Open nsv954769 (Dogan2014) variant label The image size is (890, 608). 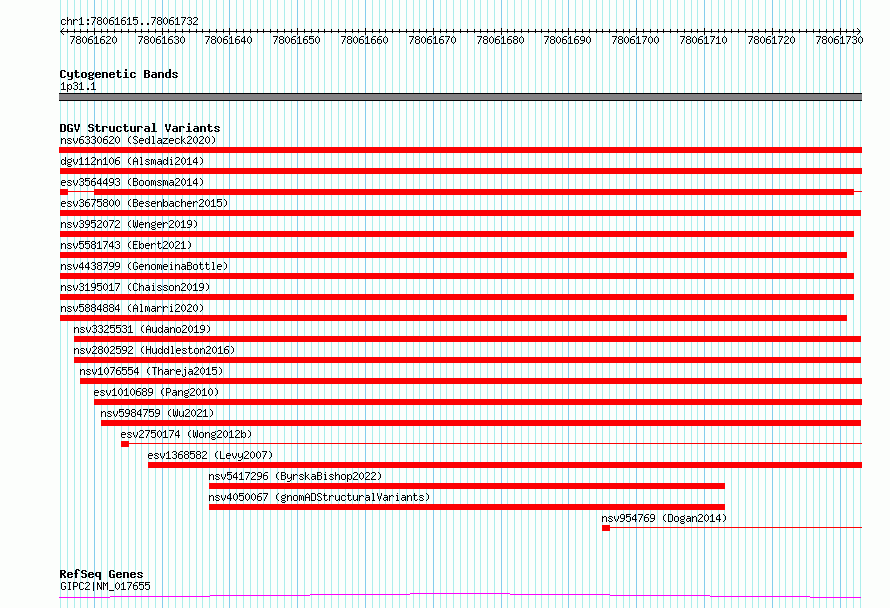tap(664, 518)
